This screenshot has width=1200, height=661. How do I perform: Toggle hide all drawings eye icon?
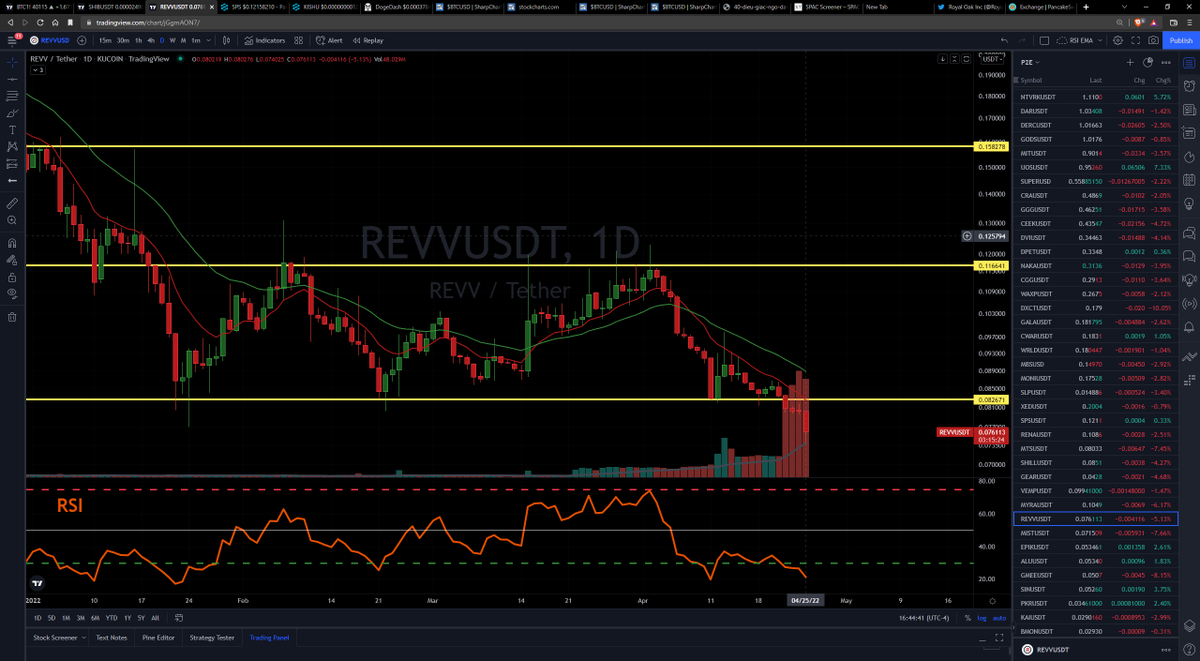[12, 294]
